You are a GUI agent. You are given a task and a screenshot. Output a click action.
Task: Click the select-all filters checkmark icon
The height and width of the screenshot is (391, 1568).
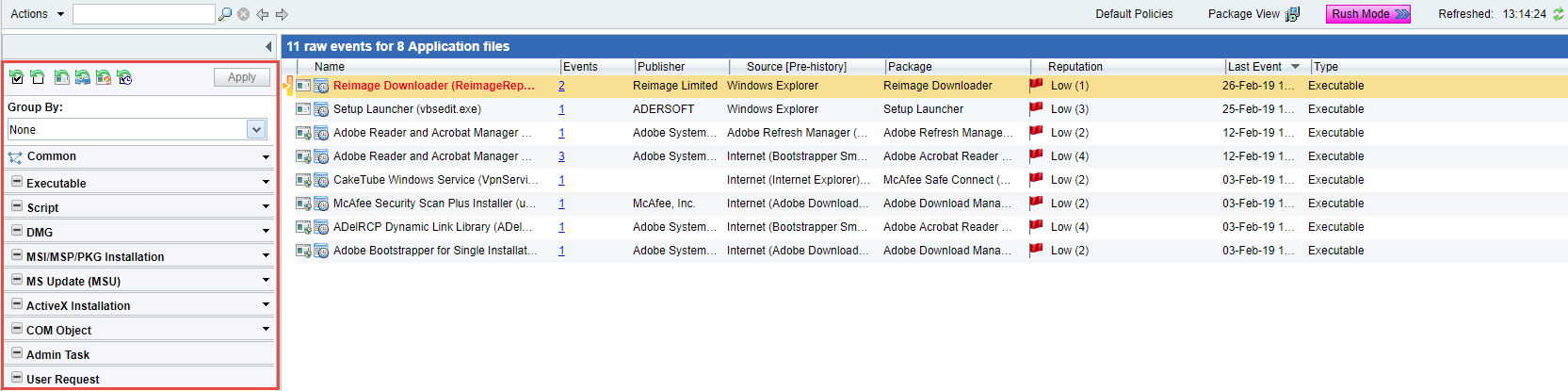(x=16, y=77)
